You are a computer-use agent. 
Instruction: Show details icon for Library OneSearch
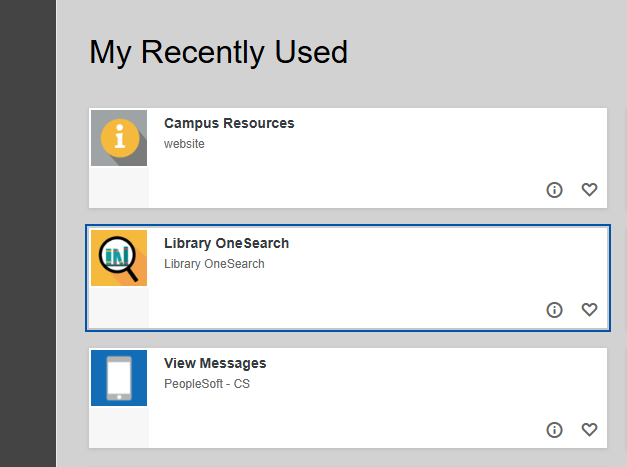(555, 310)
